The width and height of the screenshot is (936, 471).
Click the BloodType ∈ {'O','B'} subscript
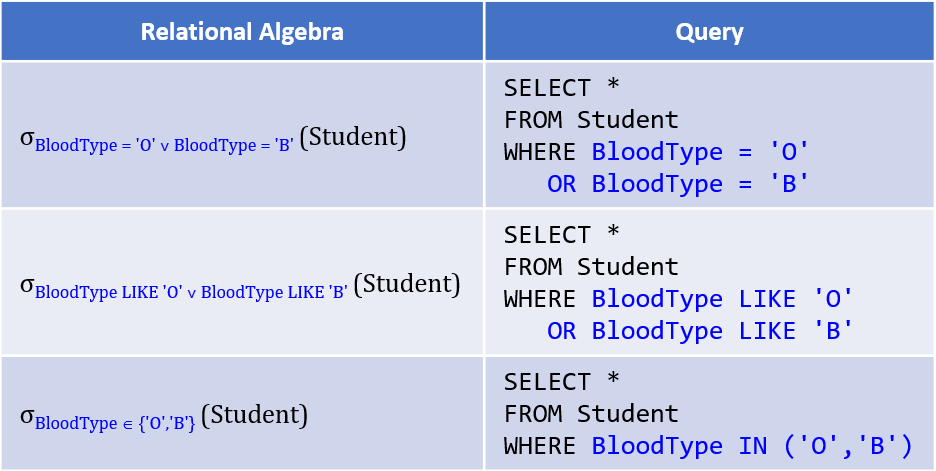115,424
